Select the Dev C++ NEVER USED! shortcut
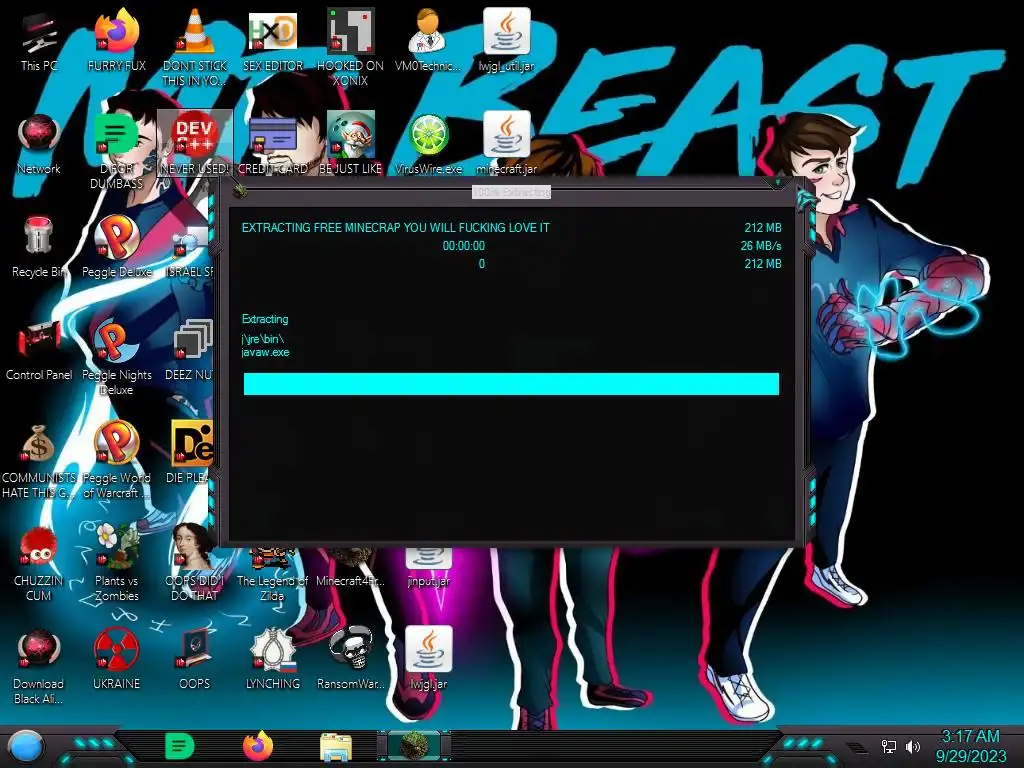The height and width of the screenshot is (768, 1024). click(195, 145)
